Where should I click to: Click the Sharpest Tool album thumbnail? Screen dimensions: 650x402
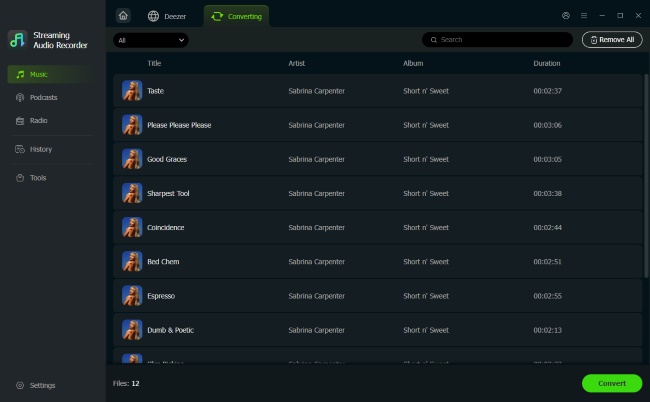132,193
